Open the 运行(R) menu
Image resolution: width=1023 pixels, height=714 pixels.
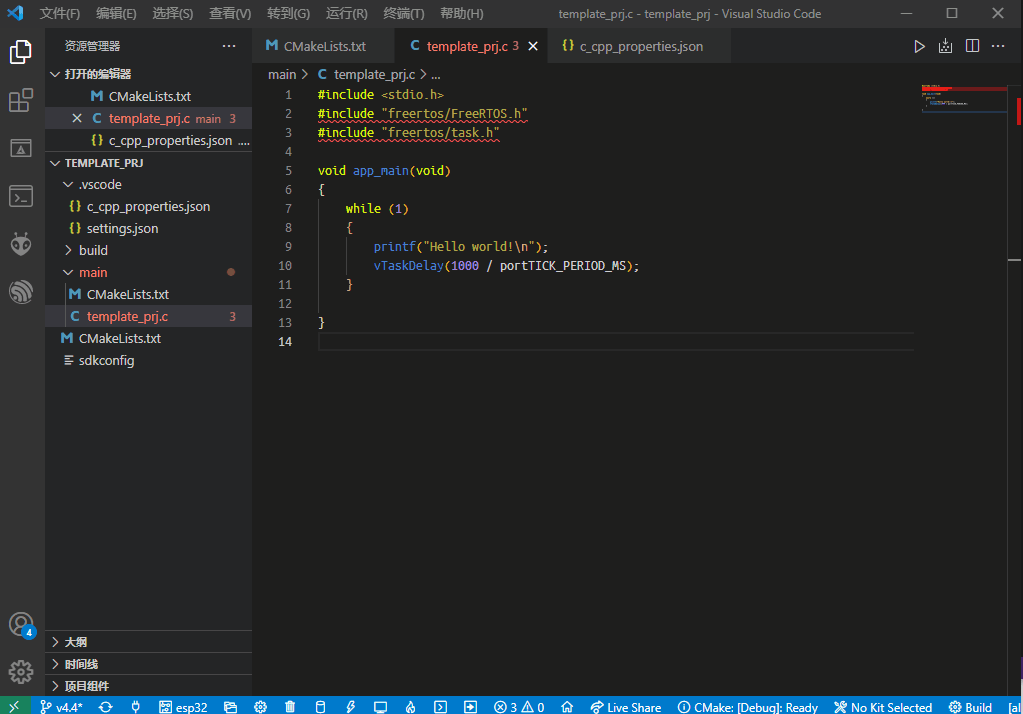(x=346, y=13)
